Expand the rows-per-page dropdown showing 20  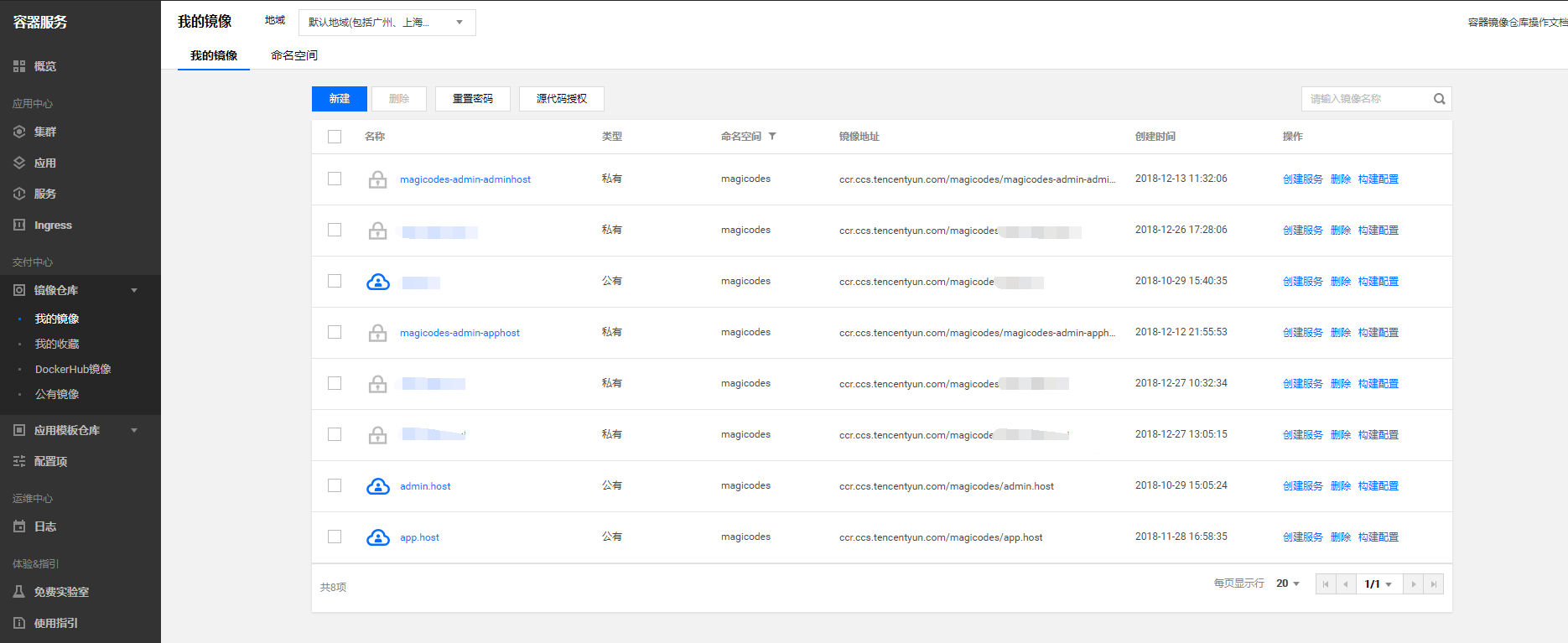[x=1288, y=583]
